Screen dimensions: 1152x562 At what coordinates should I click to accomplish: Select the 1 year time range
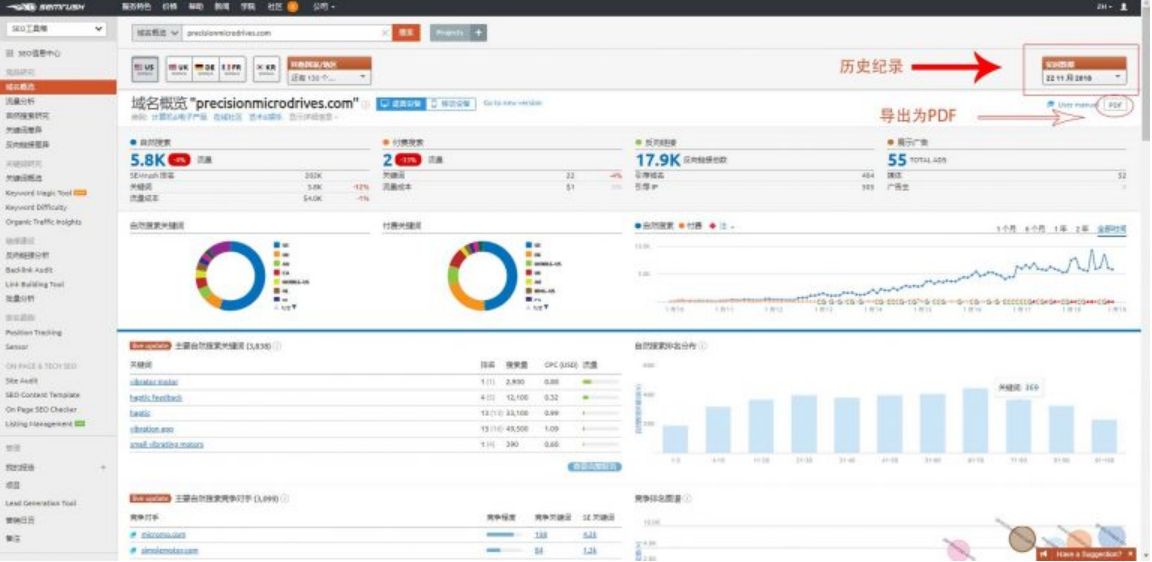(x=1061, y=228)
